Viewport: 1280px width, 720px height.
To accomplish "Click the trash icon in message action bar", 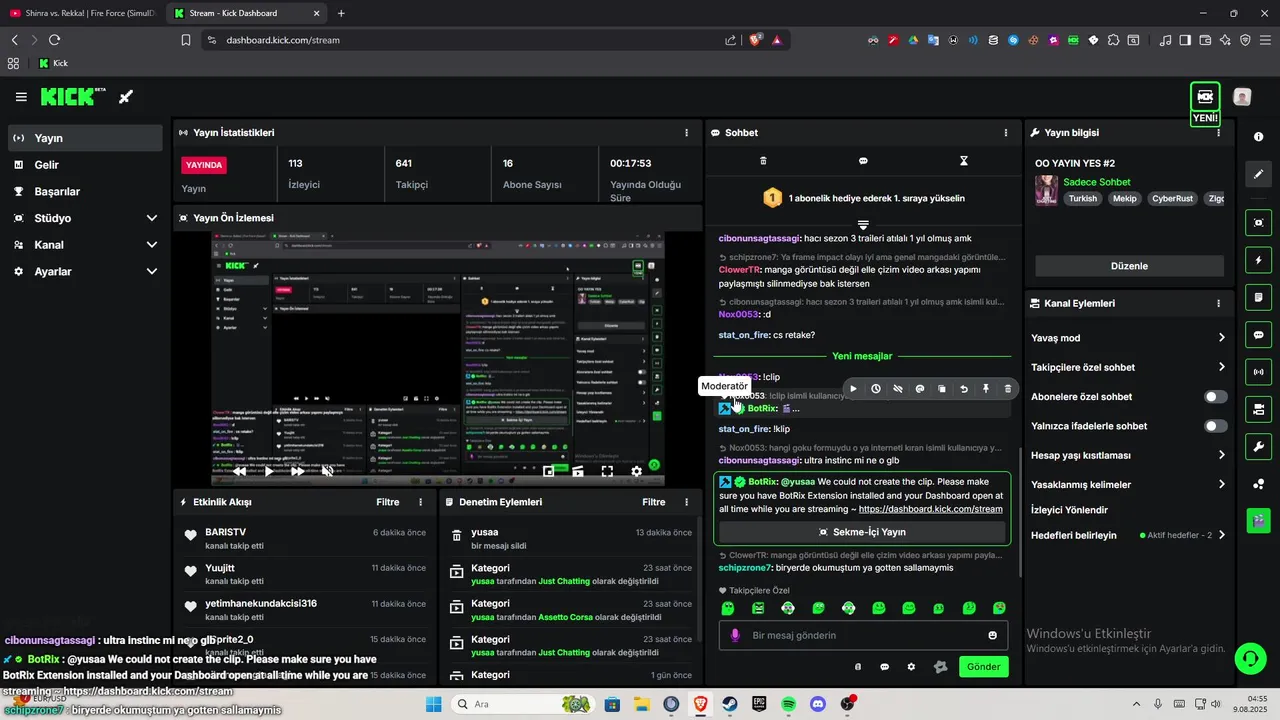I will pyautogui.click(x=1008, y=389).
